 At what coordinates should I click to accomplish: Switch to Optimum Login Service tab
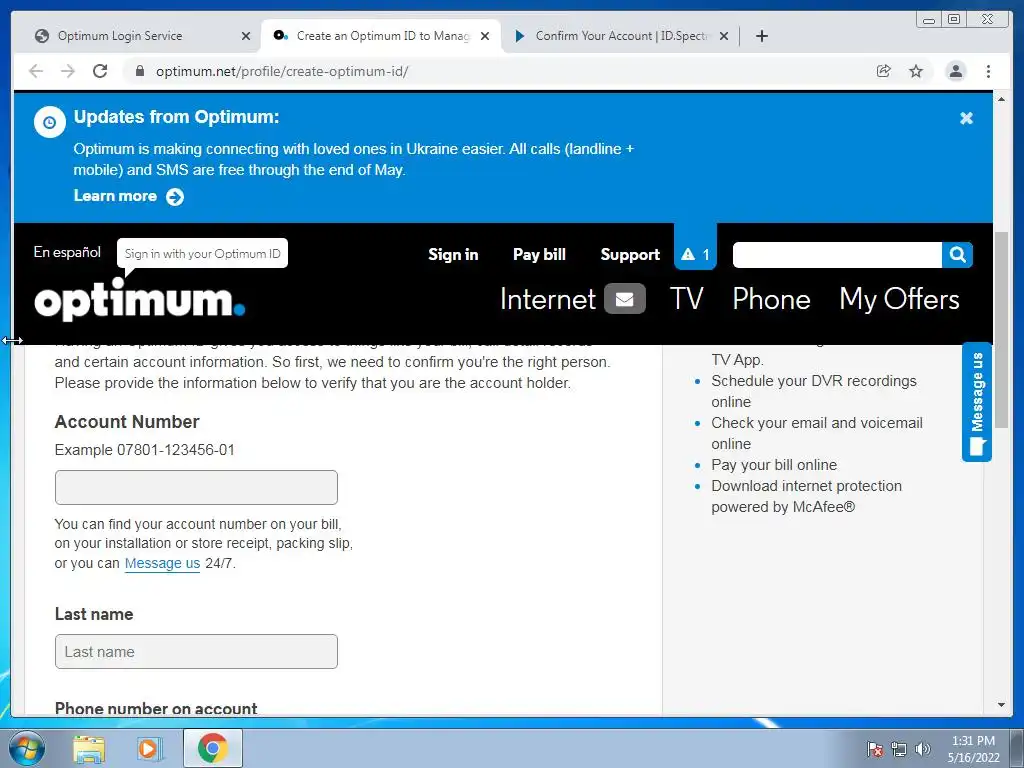click(140, 36)
